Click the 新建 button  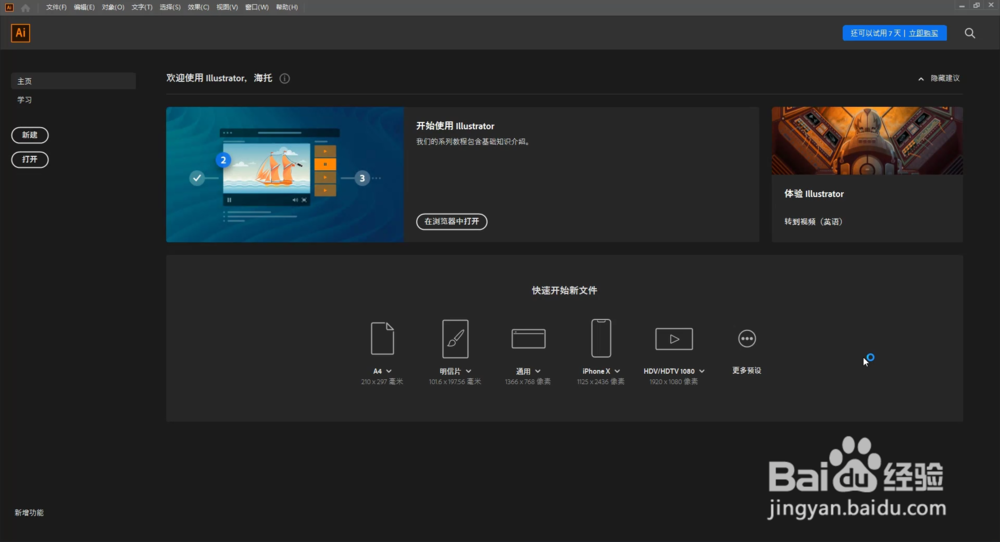[x=30, y=135]
